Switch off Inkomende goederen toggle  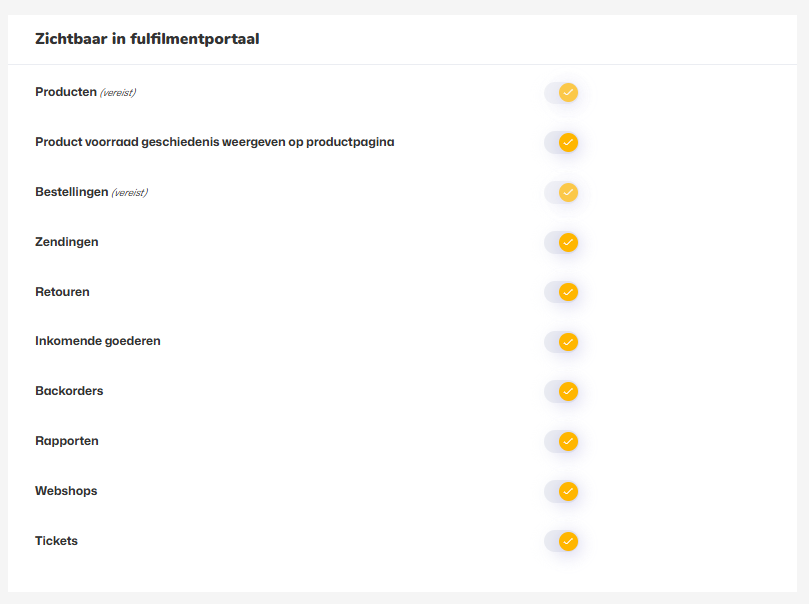pos(561,342)
